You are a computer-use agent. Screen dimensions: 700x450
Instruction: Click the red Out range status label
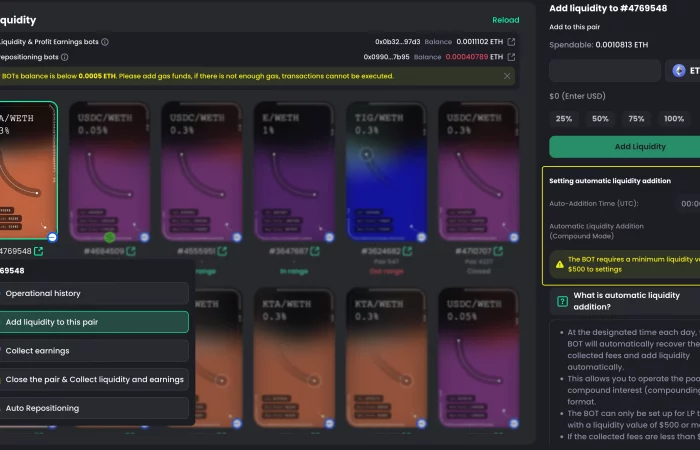click(386, 271)
